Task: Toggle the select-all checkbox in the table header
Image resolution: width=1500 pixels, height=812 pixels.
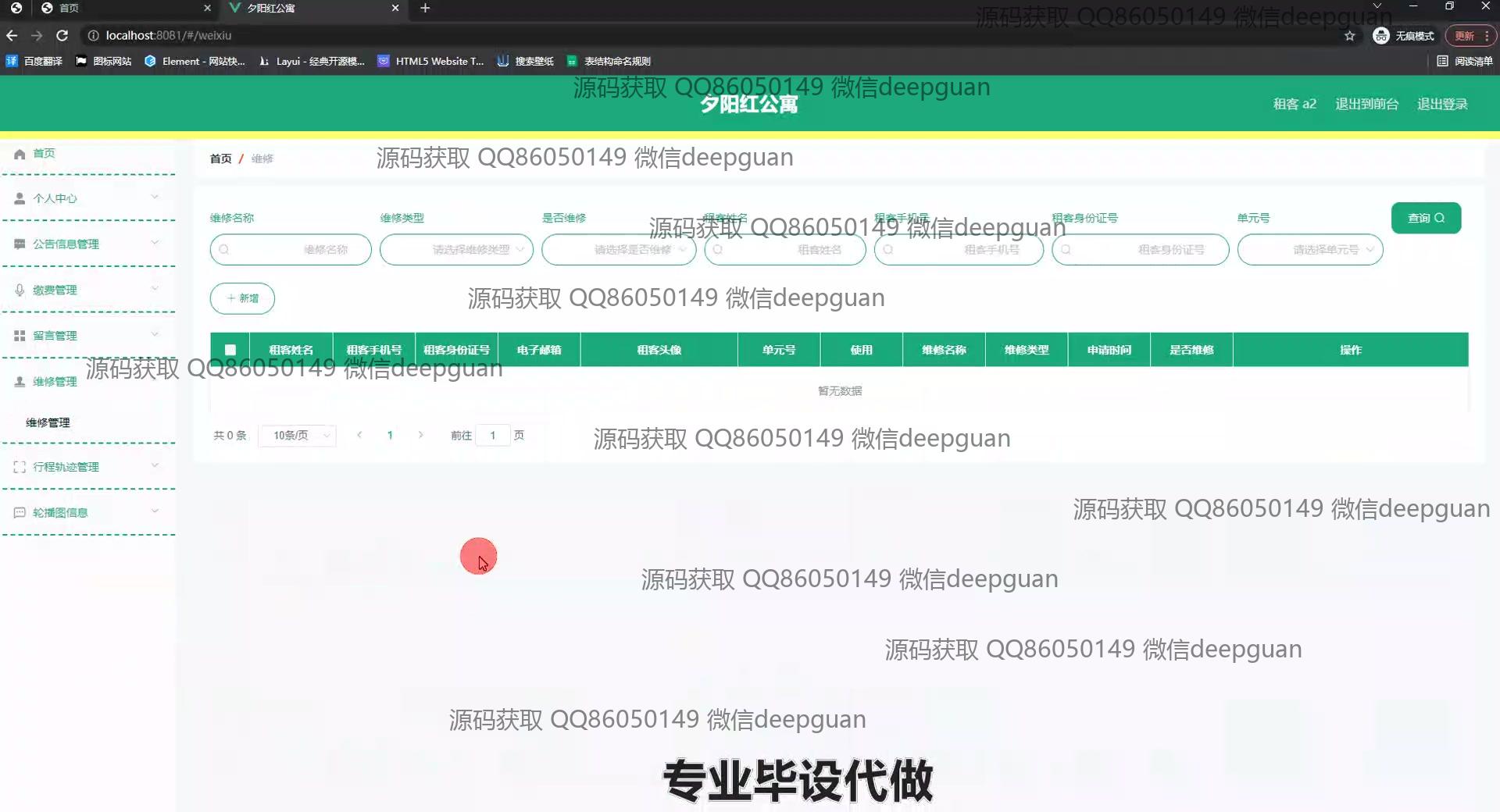Action: 230,350
